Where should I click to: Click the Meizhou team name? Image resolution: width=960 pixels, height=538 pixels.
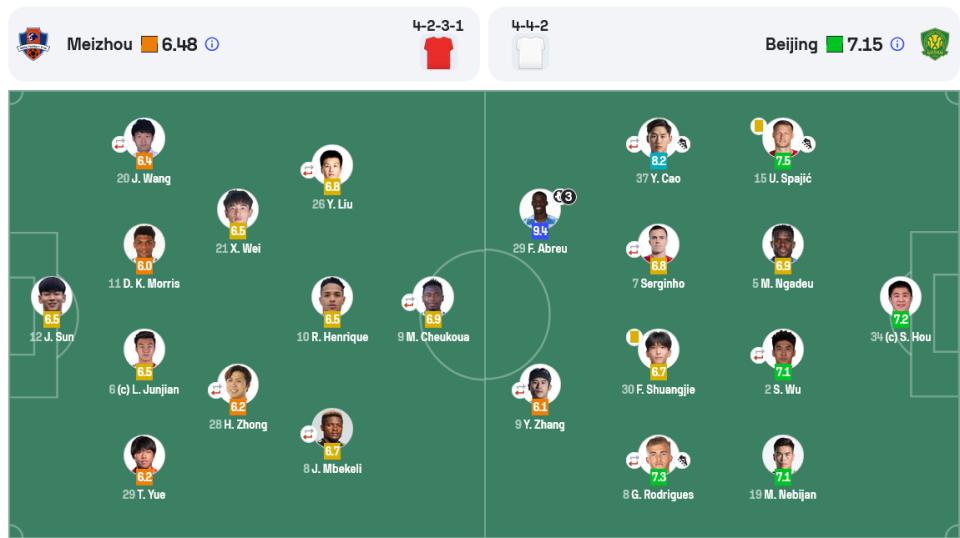[x=99, y=44]
